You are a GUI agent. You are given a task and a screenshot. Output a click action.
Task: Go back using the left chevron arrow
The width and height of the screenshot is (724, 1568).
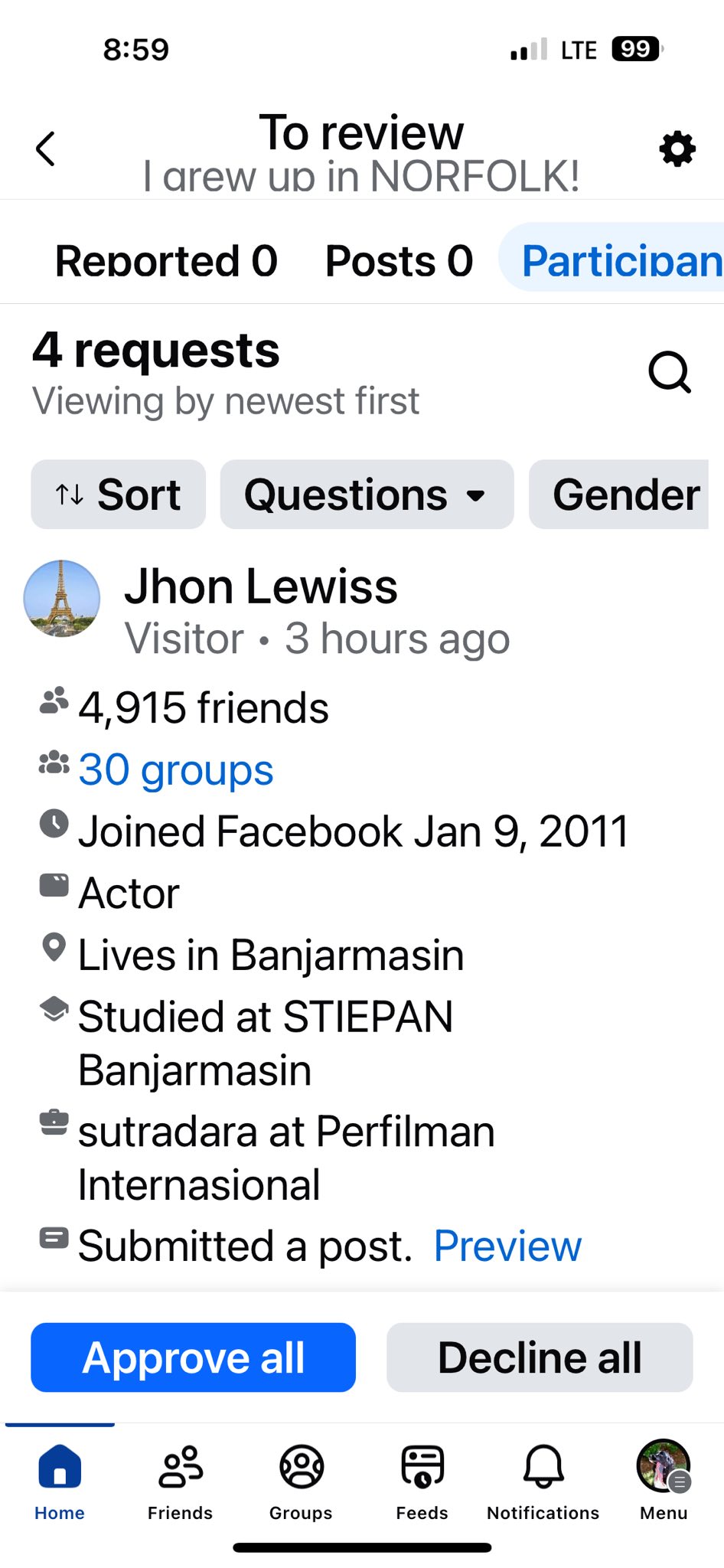pos(46,149)
